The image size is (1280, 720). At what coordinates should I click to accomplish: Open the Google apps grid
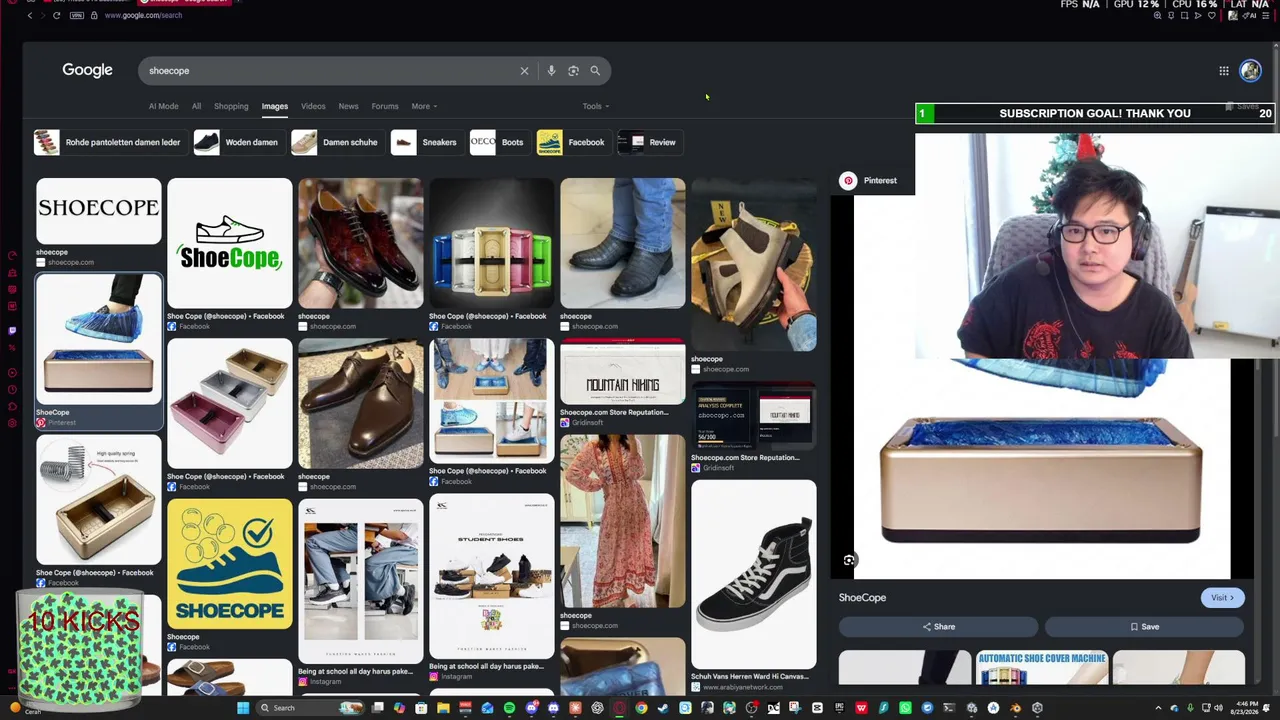(x=1224, y=71)
